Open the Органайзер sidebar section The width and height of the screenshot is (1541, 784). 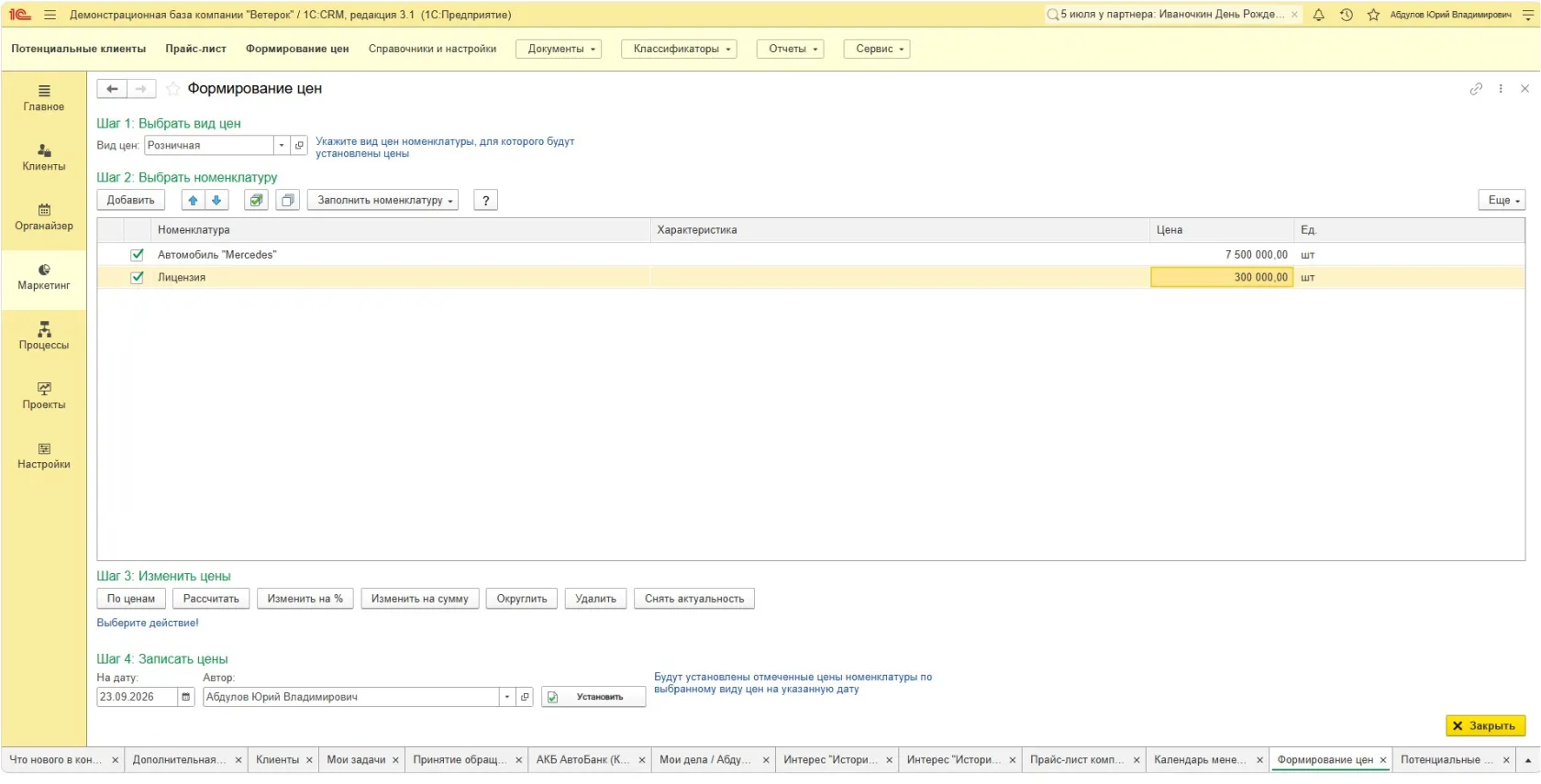click(x=44, y=217)
